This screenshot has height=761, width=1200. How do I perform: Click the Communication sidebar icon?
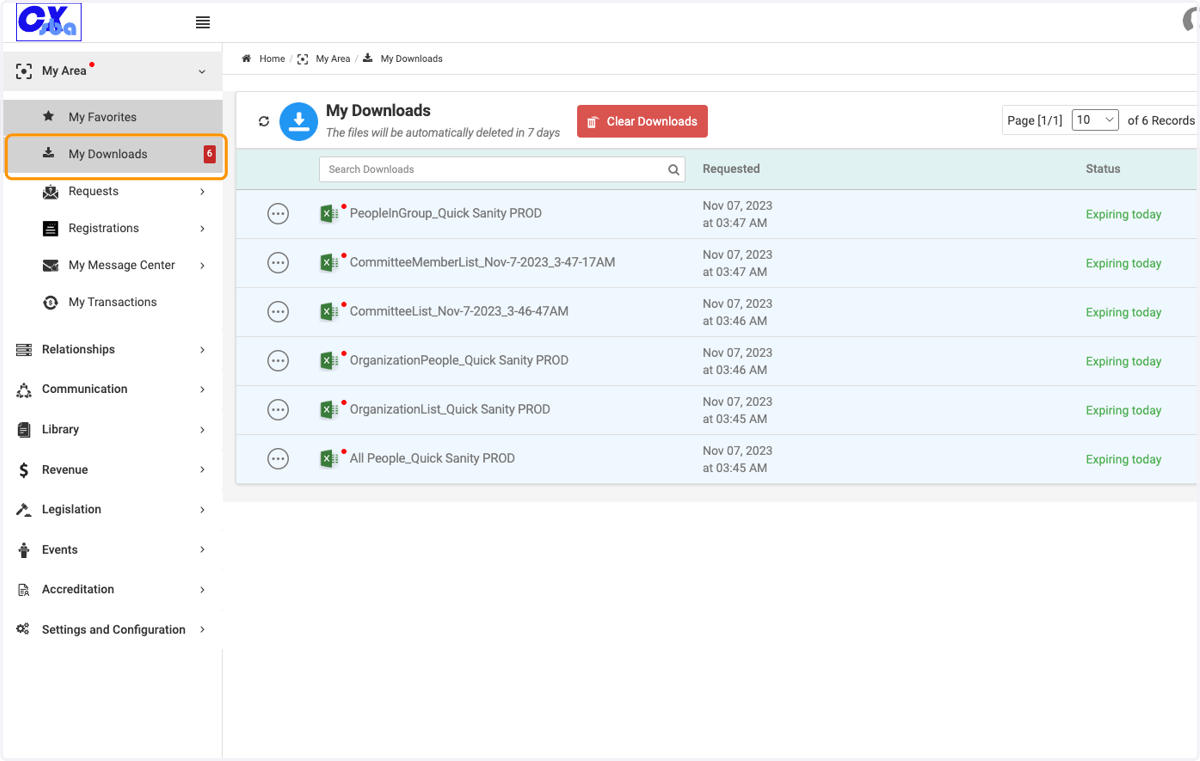point(24,390)
